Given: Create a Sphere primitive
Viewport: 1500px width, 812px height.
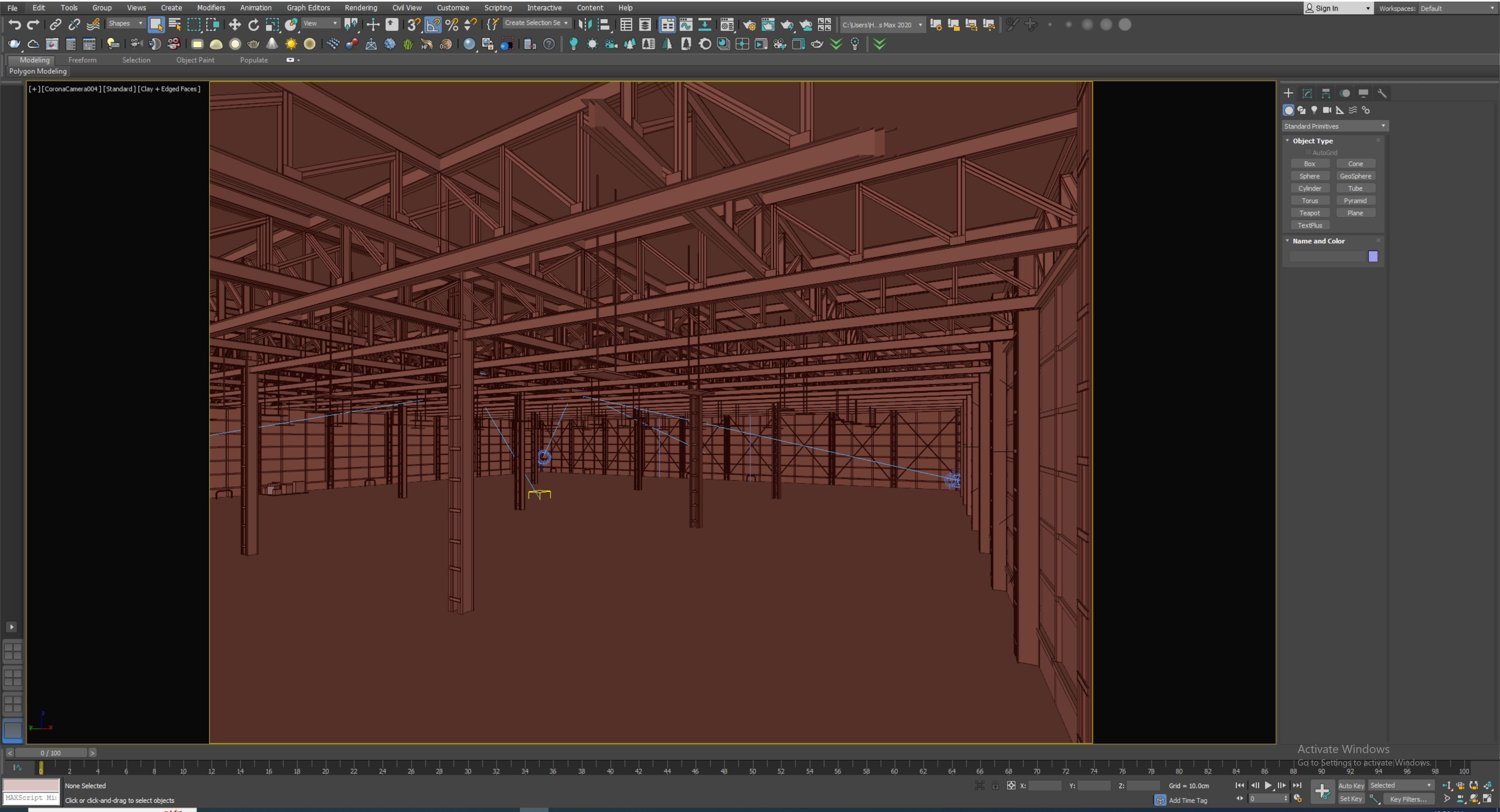Looking at the screenshot, I should pyautogui.click(x=1310, y=176).
